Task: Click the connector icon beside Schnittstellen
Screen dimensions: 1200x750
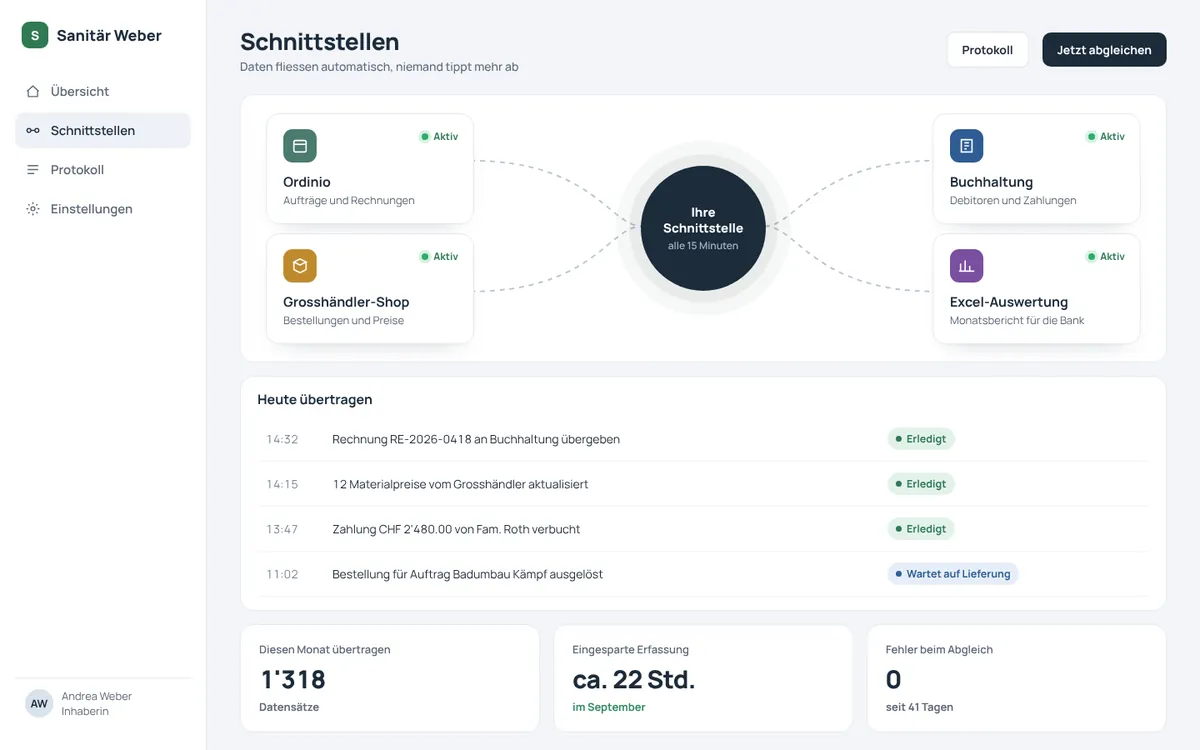Action: [x=33, y=130]
